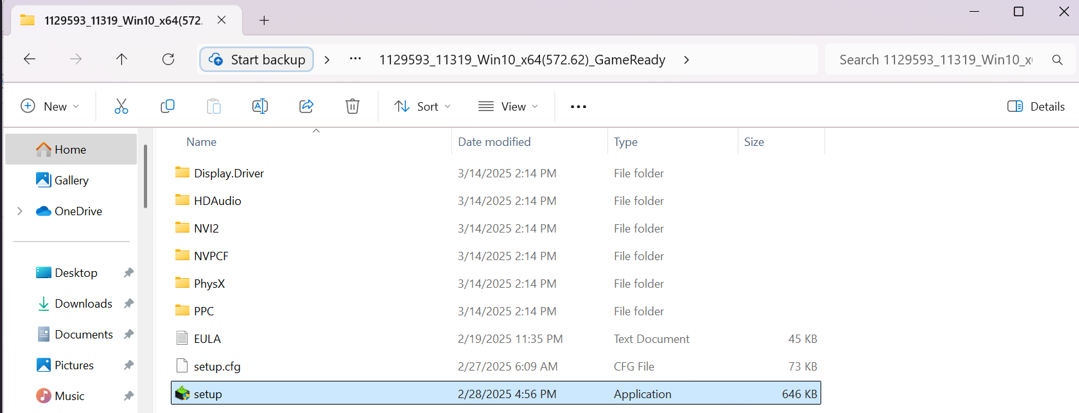This screenshot has height=413, width=1079.
Task: Click the search box input field
Action: click(x=935, y=60)
